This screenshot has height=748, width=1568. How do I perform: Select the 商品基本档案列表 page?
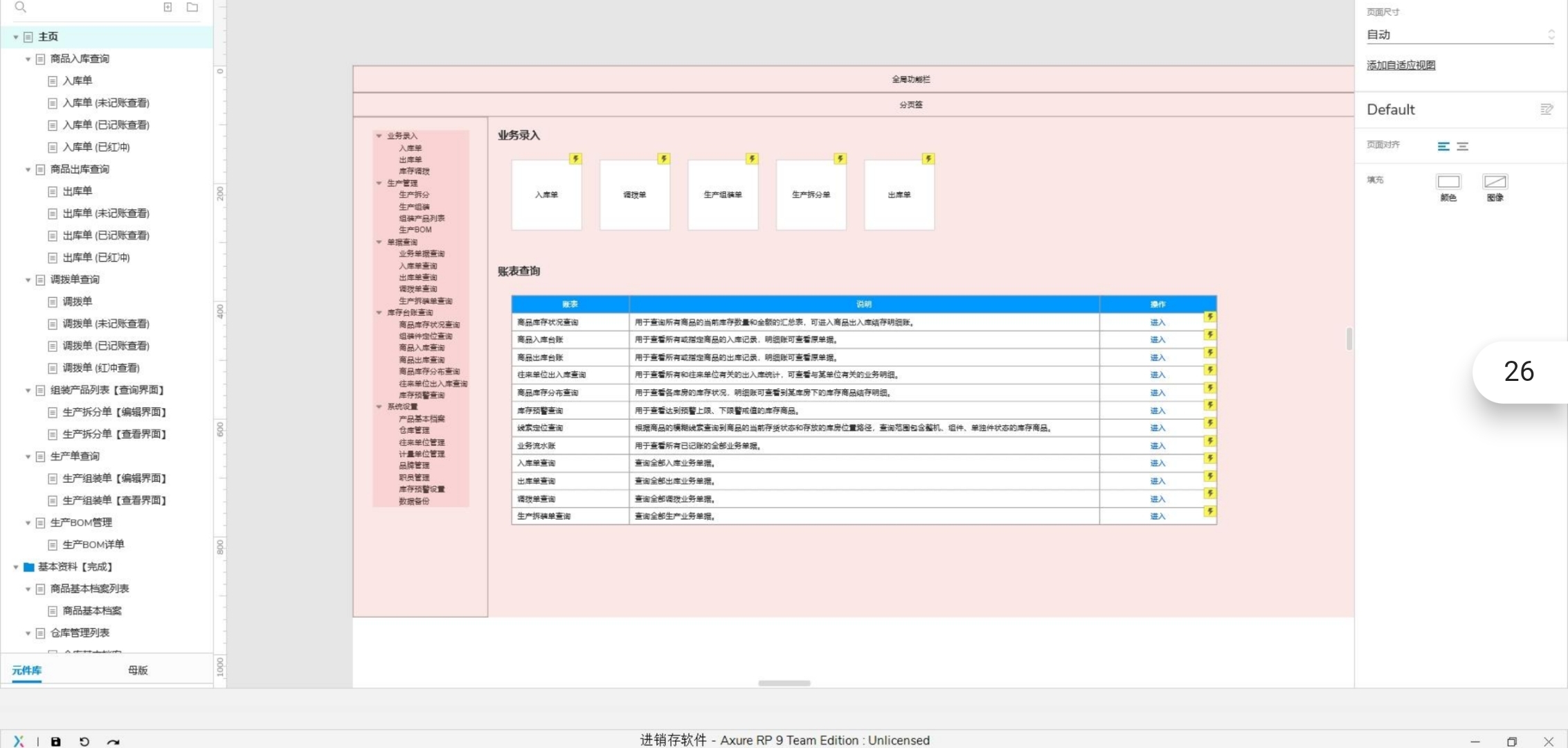90,589
